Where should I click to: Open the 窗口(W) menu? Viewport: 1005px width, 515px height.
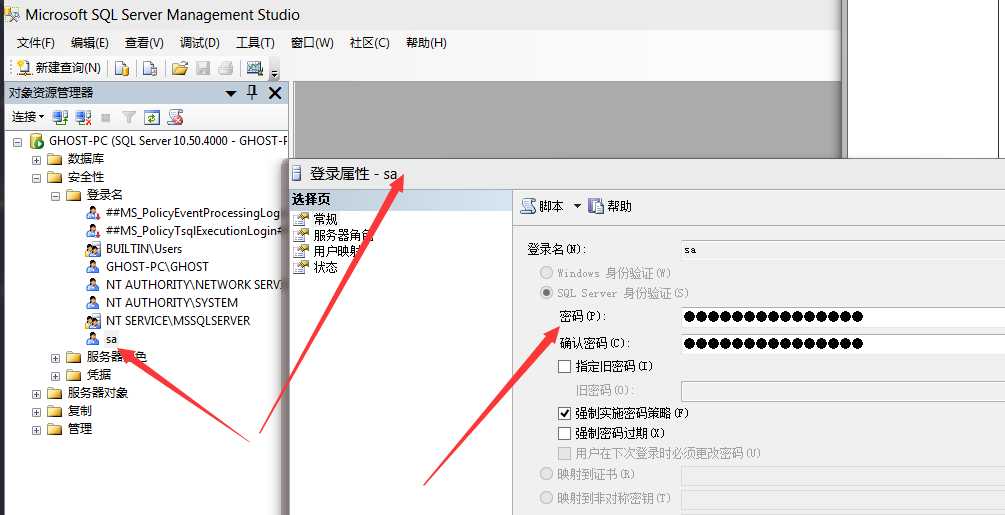(x=312, y=43)
